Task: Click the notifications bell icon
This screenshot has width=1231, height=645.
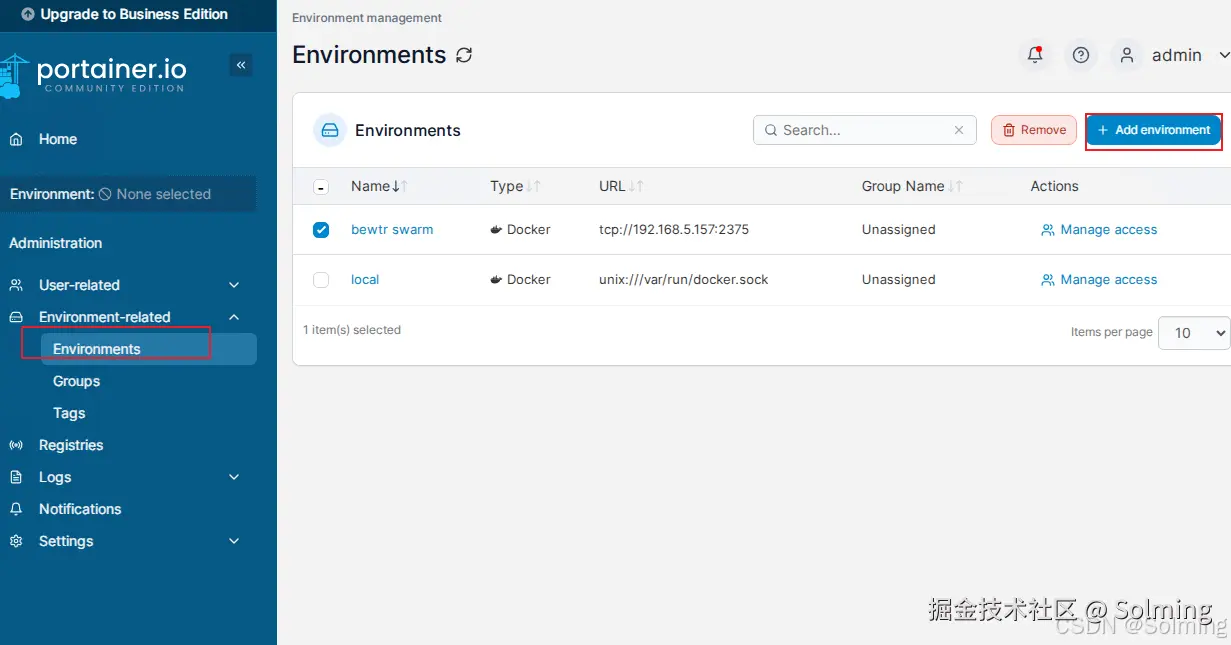Action: 1035,56
